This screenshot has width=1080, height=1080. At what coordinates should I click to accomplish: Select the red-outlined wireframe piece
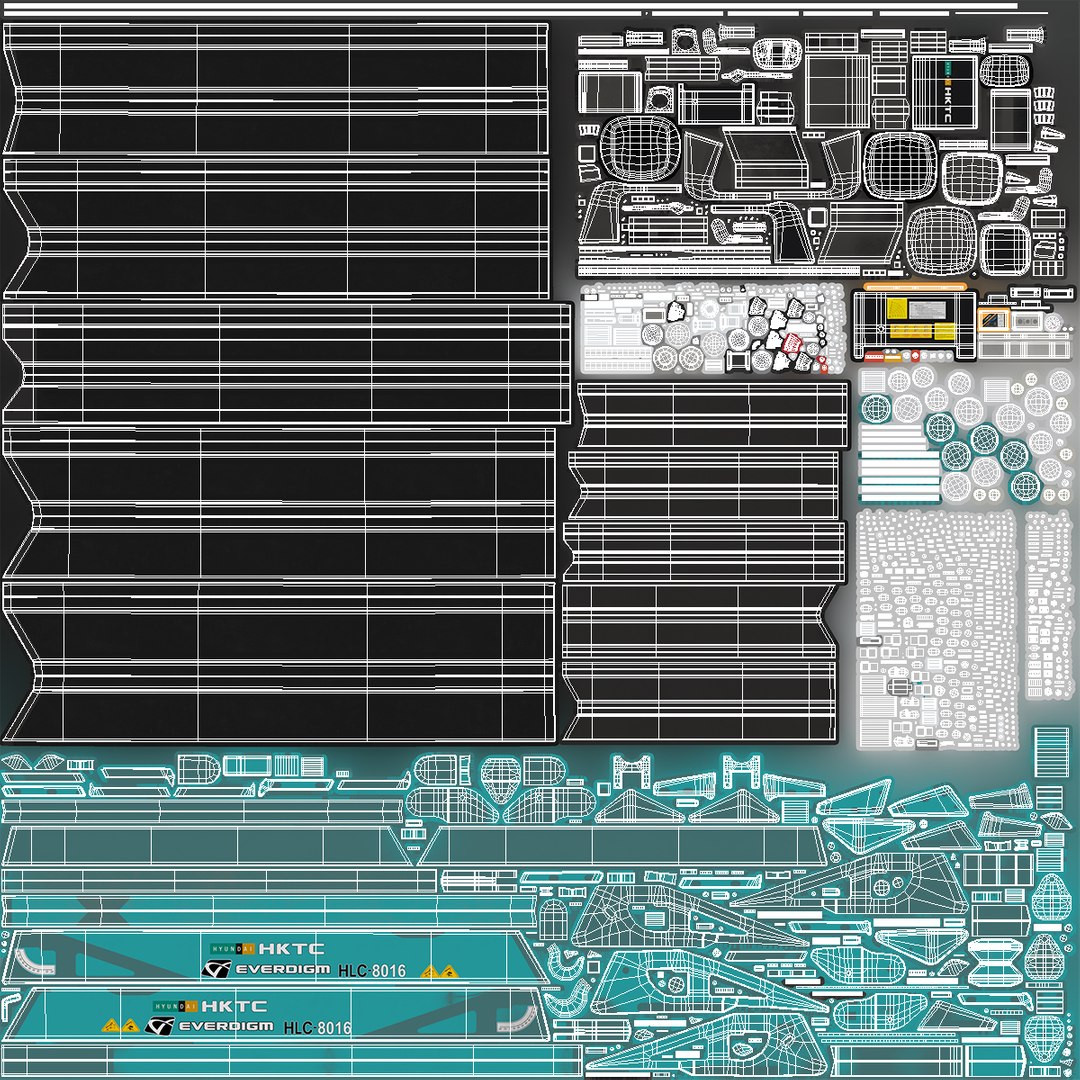click(792, 342)
